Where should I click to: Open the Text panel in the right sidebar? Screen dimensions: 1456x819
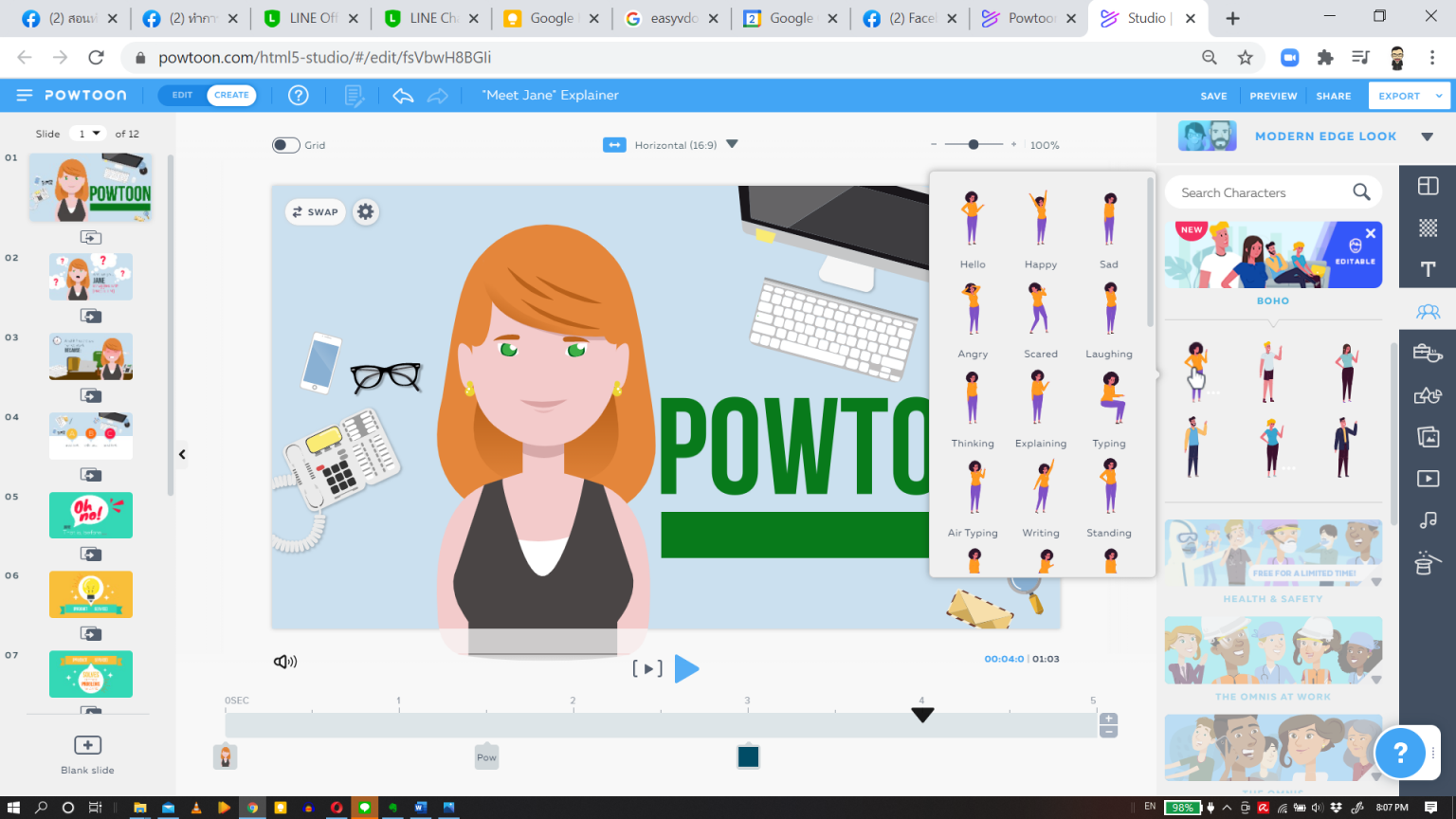coord(1428,269)
